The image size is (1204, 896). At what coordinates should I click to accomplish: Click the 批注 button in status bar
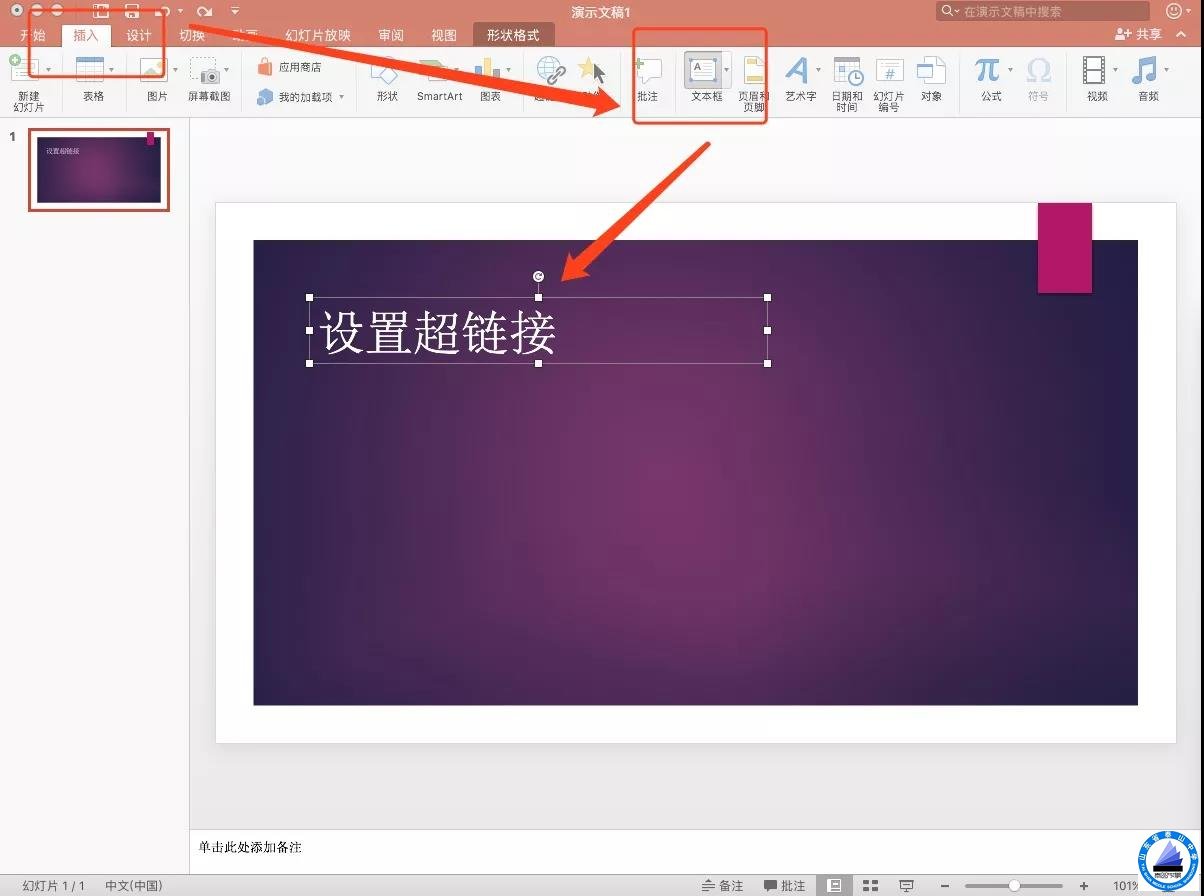(x=784, y=885)
